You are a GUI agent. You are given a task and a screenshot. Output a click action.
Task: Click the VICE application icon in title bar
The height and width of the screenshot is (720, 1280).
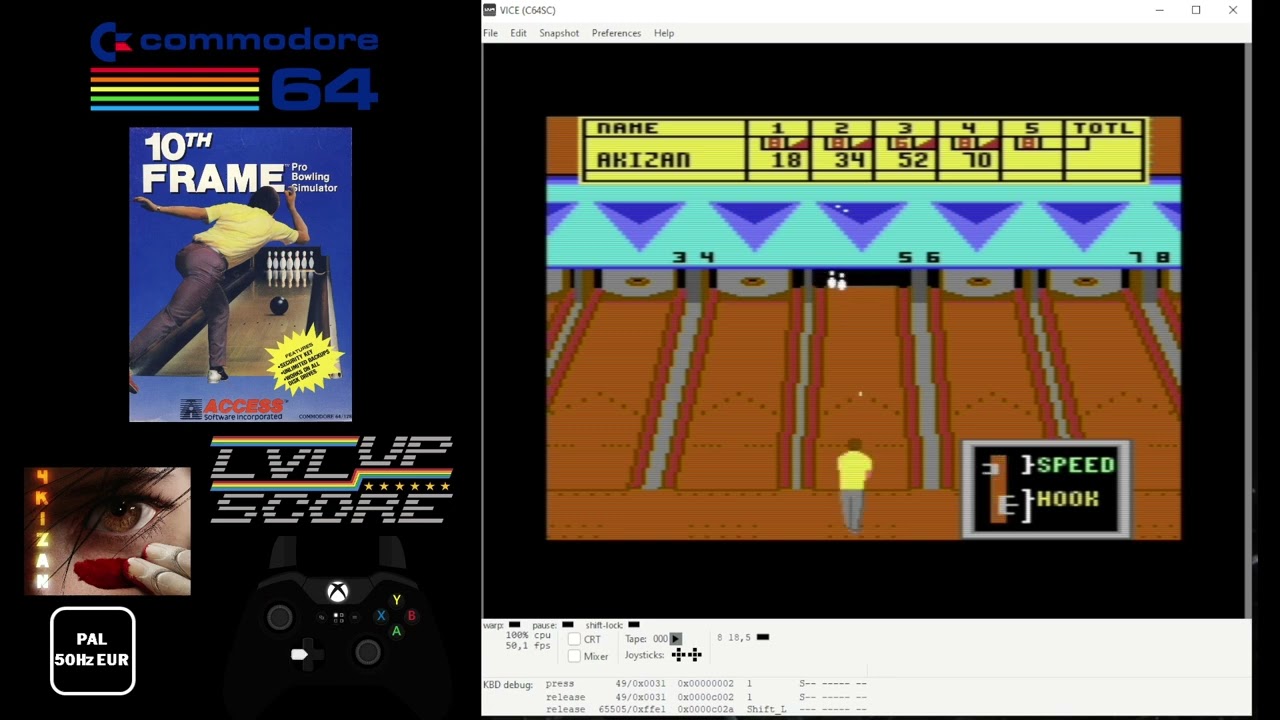pyautogui.click(x=490, y=10)
